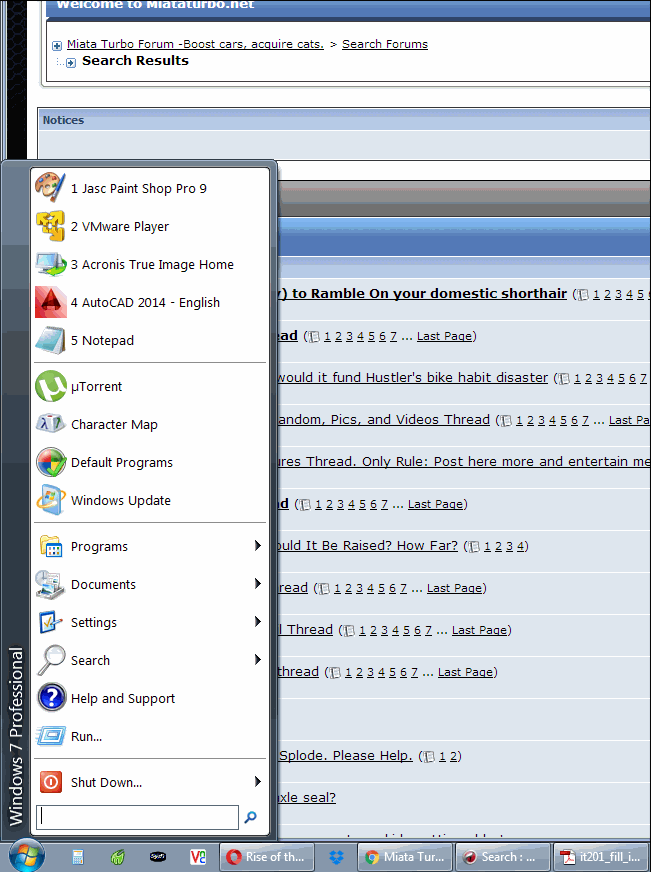Switch to Opera 'Rise of th...' window

pyautogui.click(x=267, y=857)
